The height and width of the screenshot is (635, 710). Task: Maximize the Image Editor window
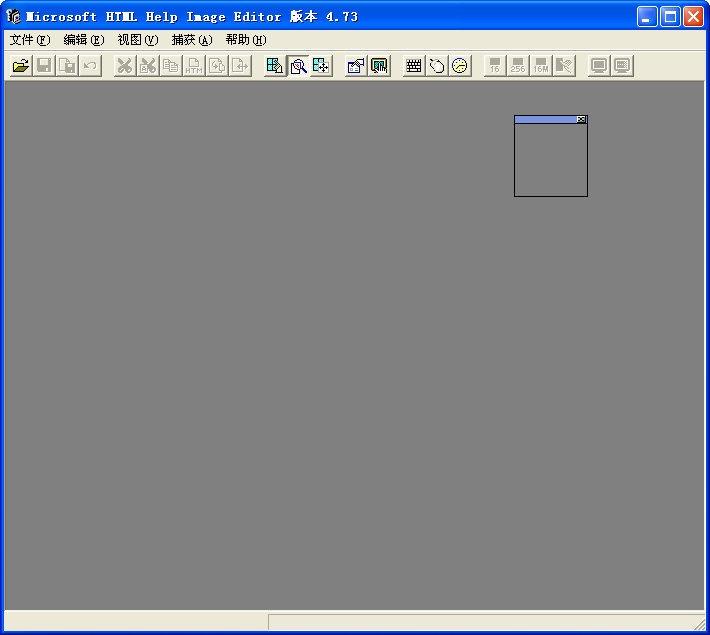coord(670,17)
